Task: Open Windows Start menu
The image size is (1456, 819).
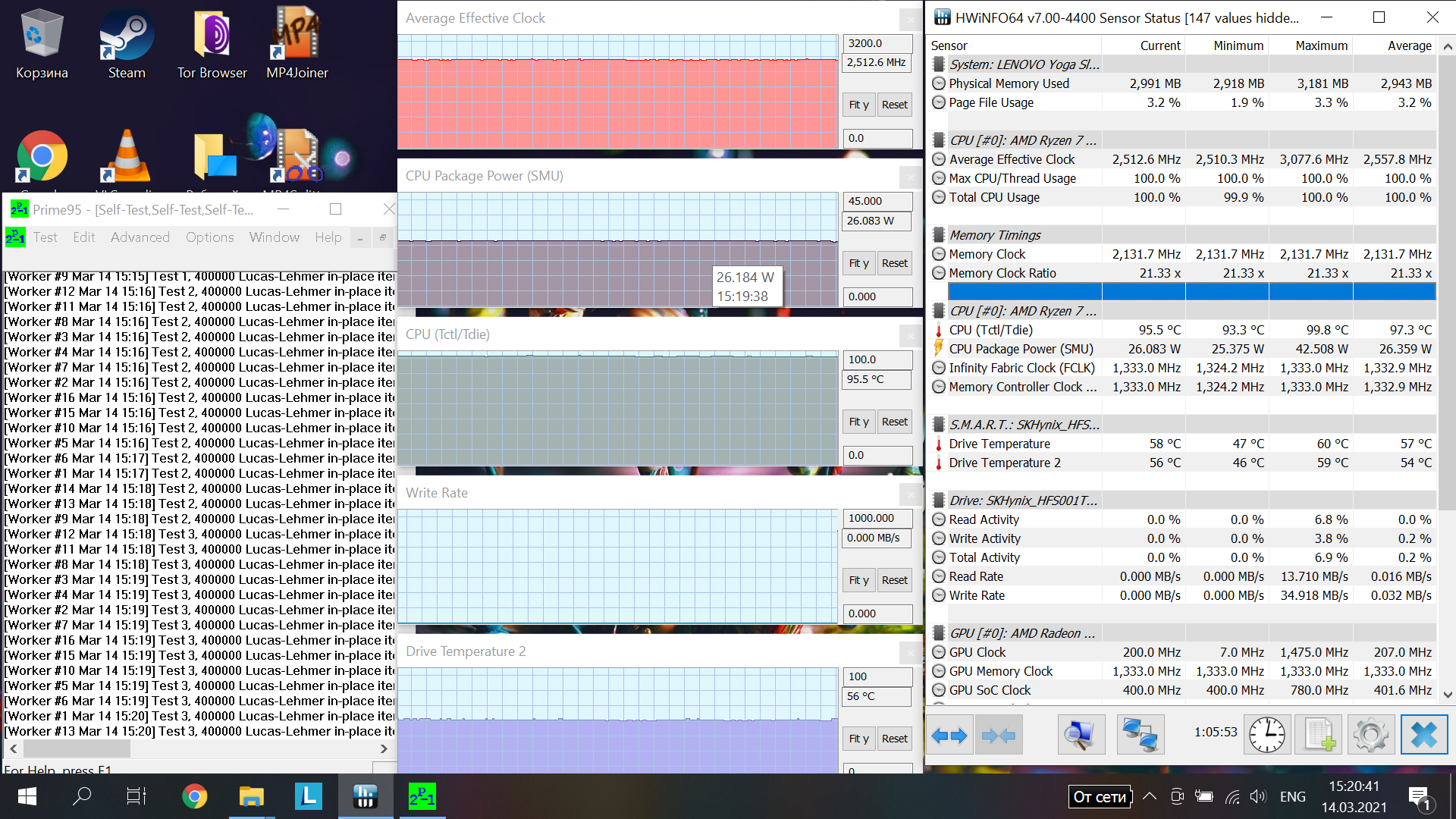Action: 27,796
